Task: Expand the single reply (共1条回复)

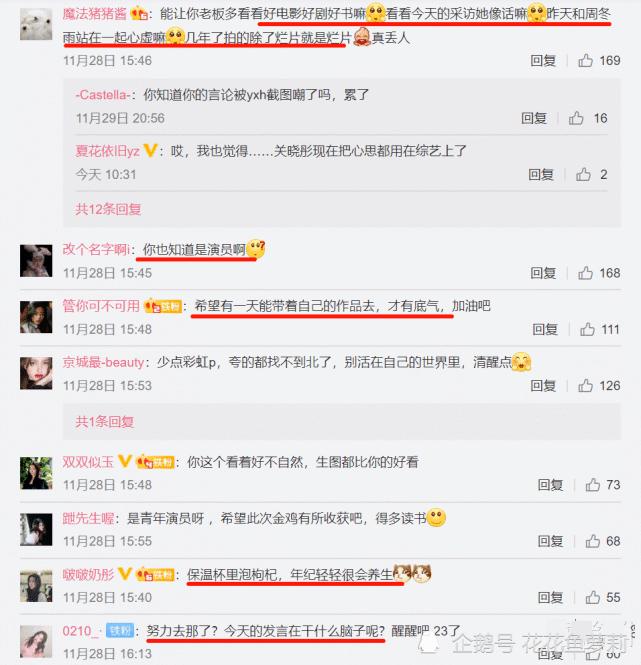Action: [104, 422]
